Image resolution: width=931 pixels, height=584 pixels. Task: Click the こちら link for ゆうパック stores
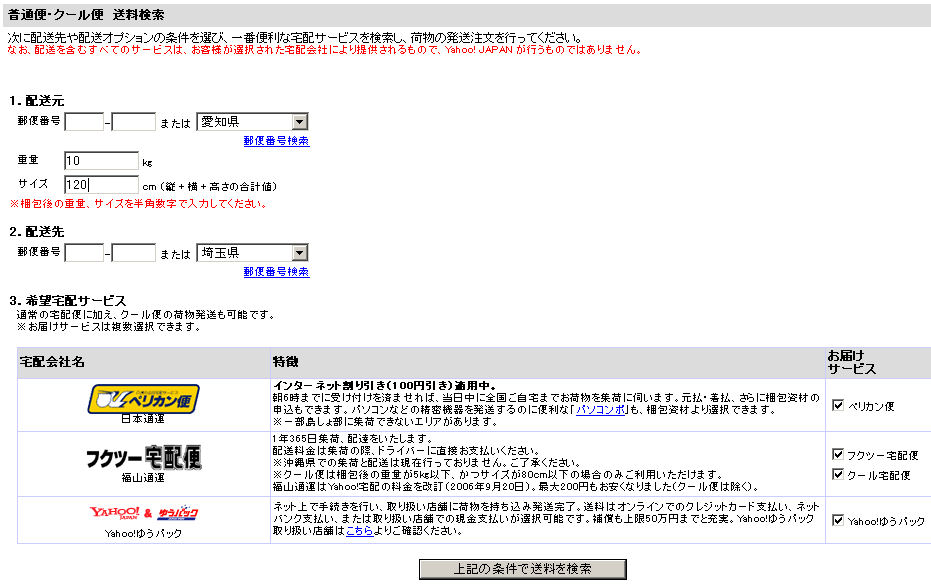(x=359, y=531)
